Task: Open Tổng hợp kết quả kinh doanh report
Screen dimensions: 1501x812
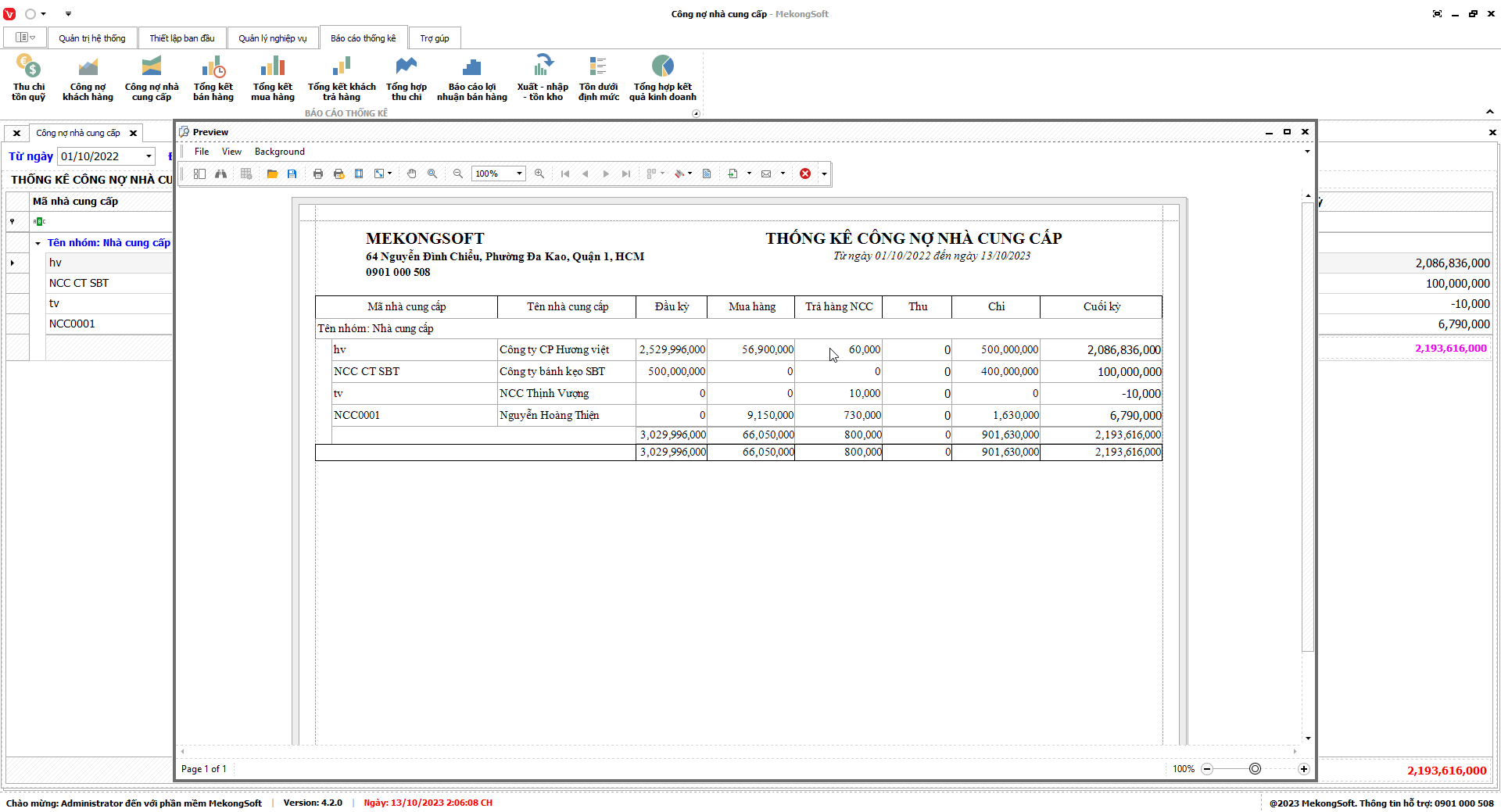Action: [662, 78]
